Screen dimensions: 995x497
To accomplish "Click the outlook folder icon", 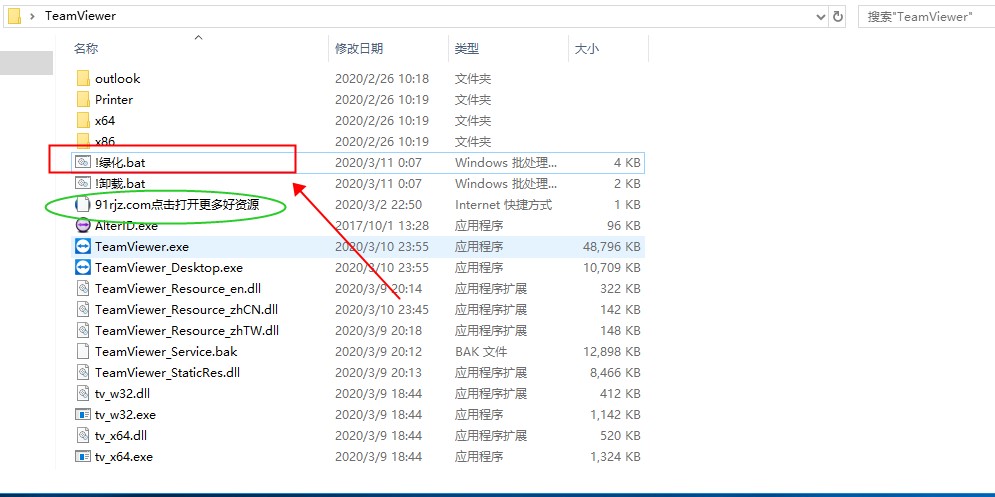I will coord(83,79).
